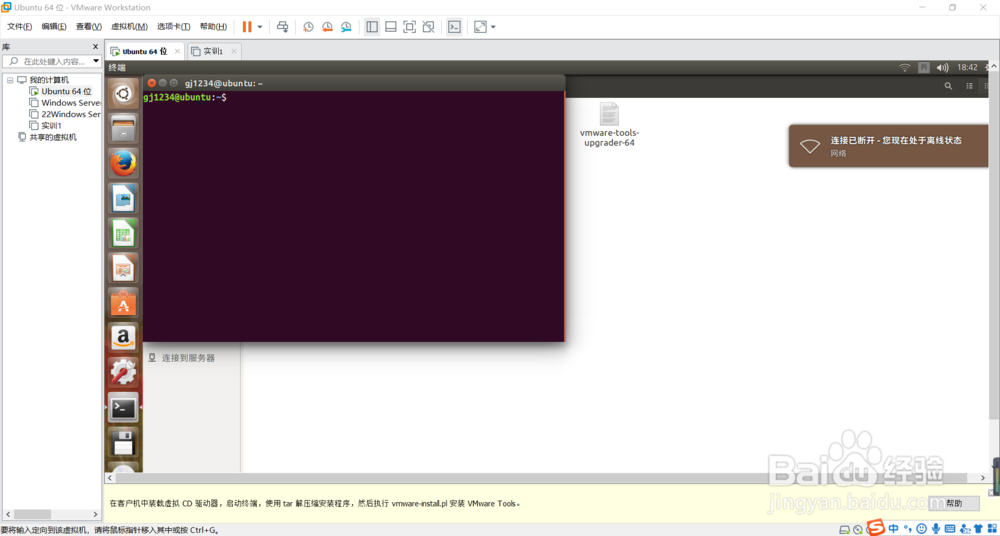Toggle the library sidebar view
The width and height of the screenshot is (1000, 536).
372,27
